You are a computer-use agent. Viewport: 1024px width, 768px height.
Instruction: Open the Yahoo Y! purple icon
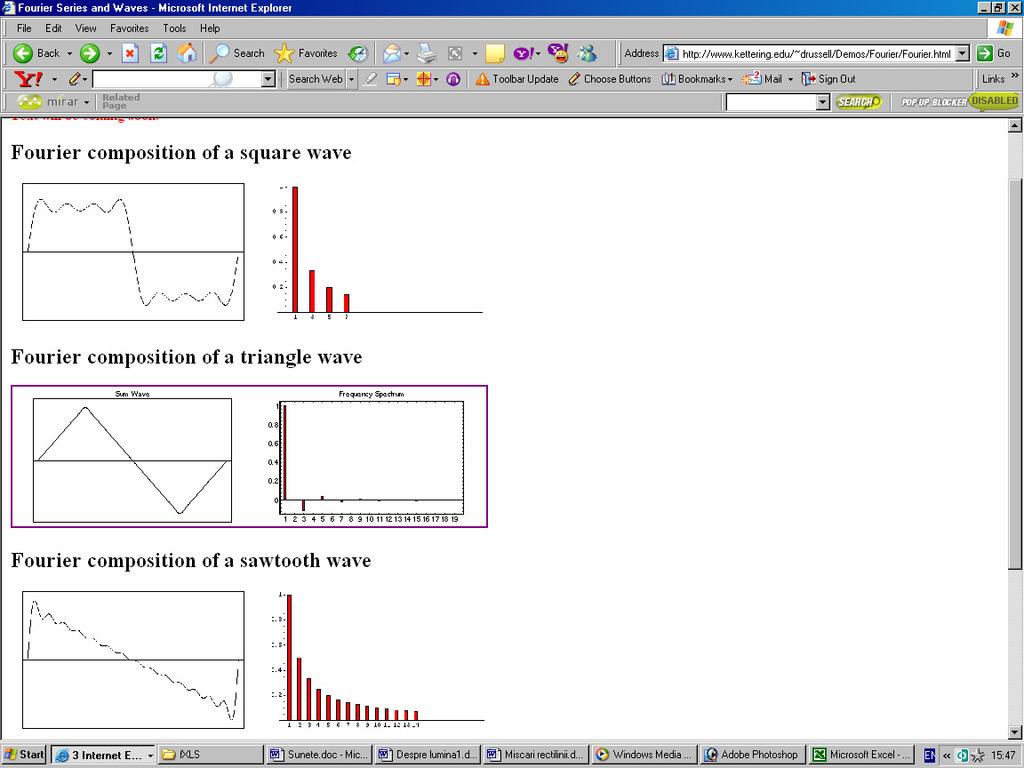[x=523, y=54]
